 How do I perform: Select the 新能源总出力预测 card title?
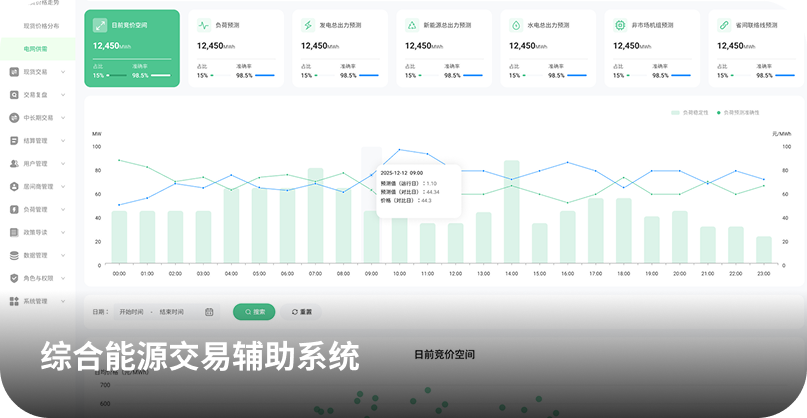click(x=447, y=25)
